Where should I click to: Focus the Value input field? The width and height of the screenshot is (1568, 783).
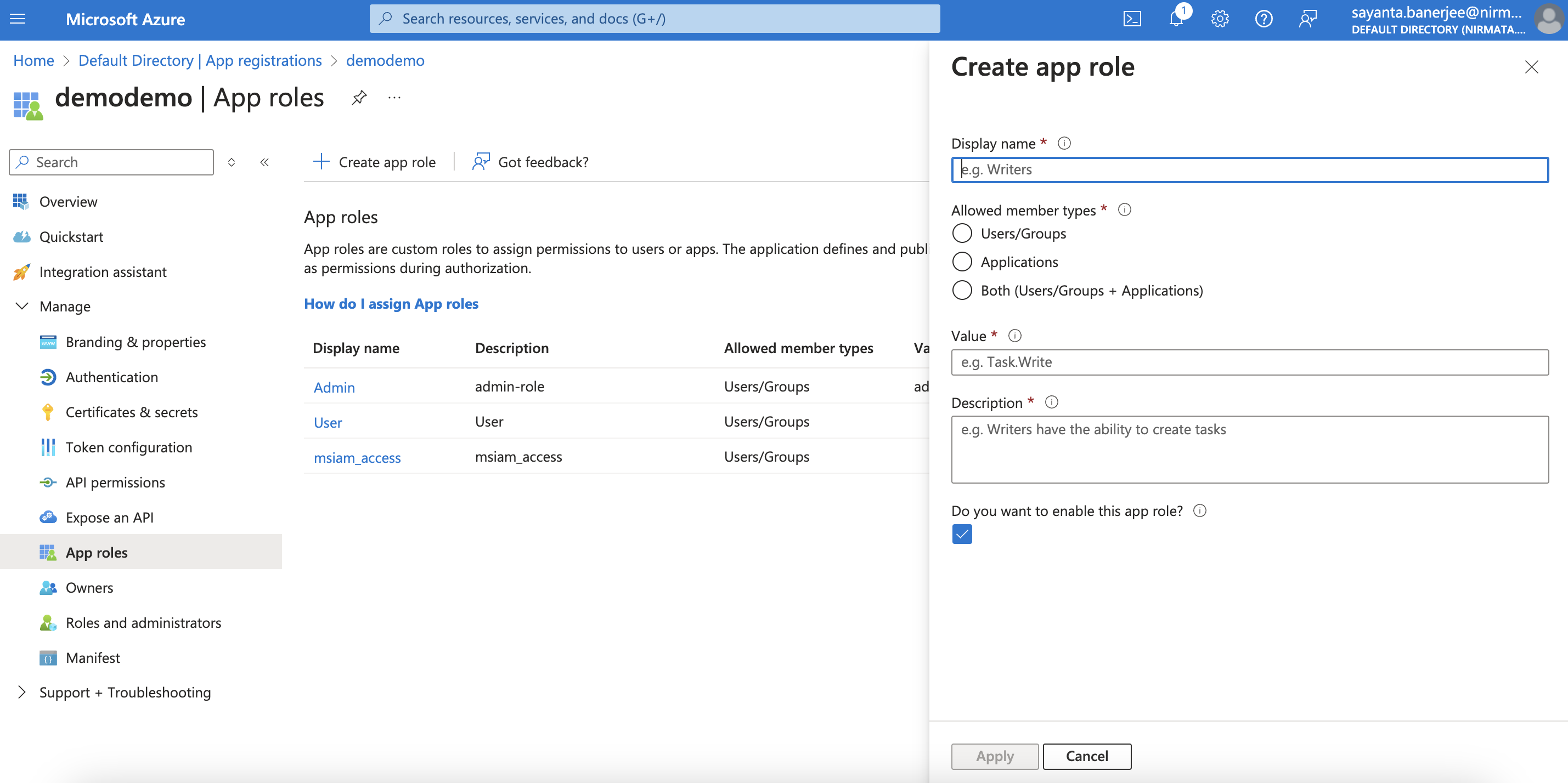[1250, 362]
